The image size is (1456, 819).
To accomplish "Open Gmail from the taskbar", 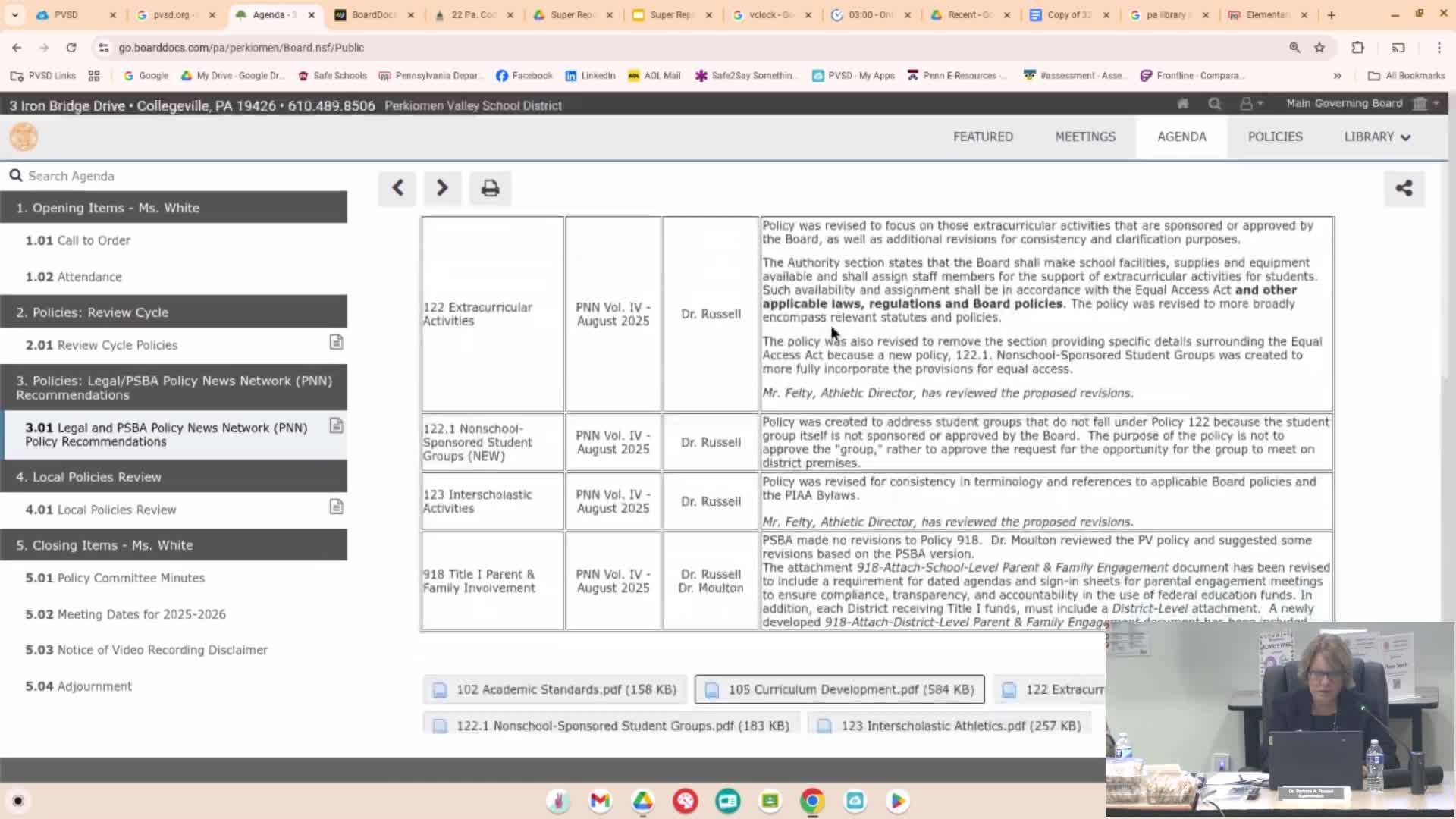I will pos(599,801).
